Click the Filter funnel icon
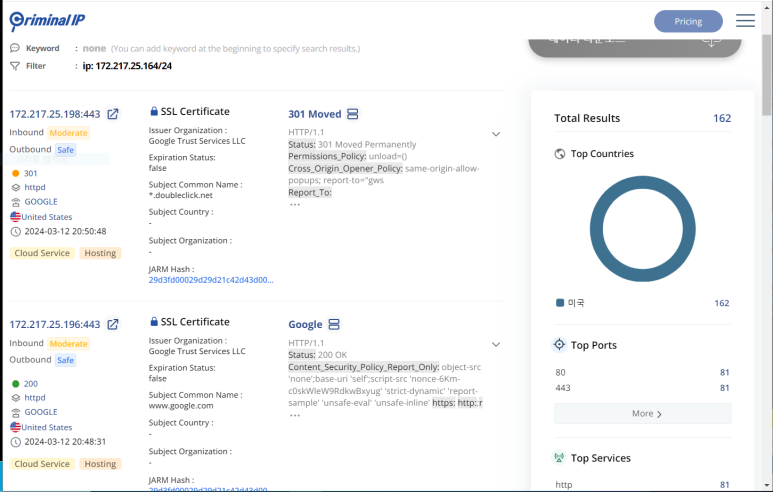This screenshot has height=492, width=773. click(15, 66)
